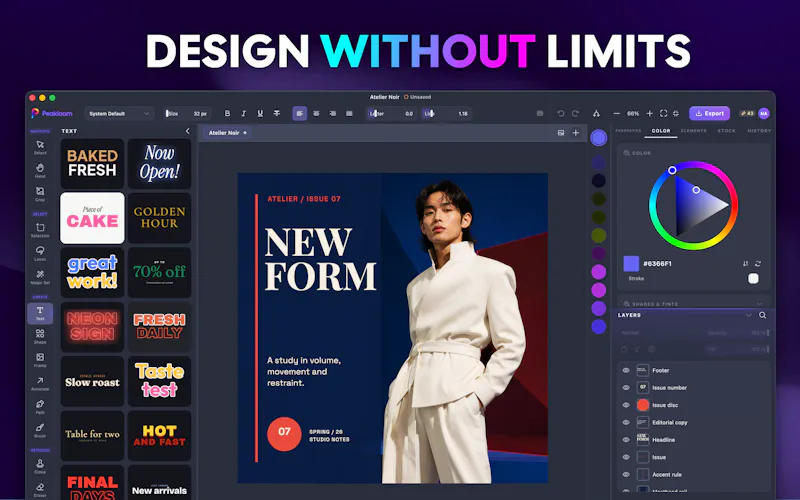Switch to the Elements tab
Viewport: 800px width, 500px height.
pyautogui.click(x=693, y=131)
